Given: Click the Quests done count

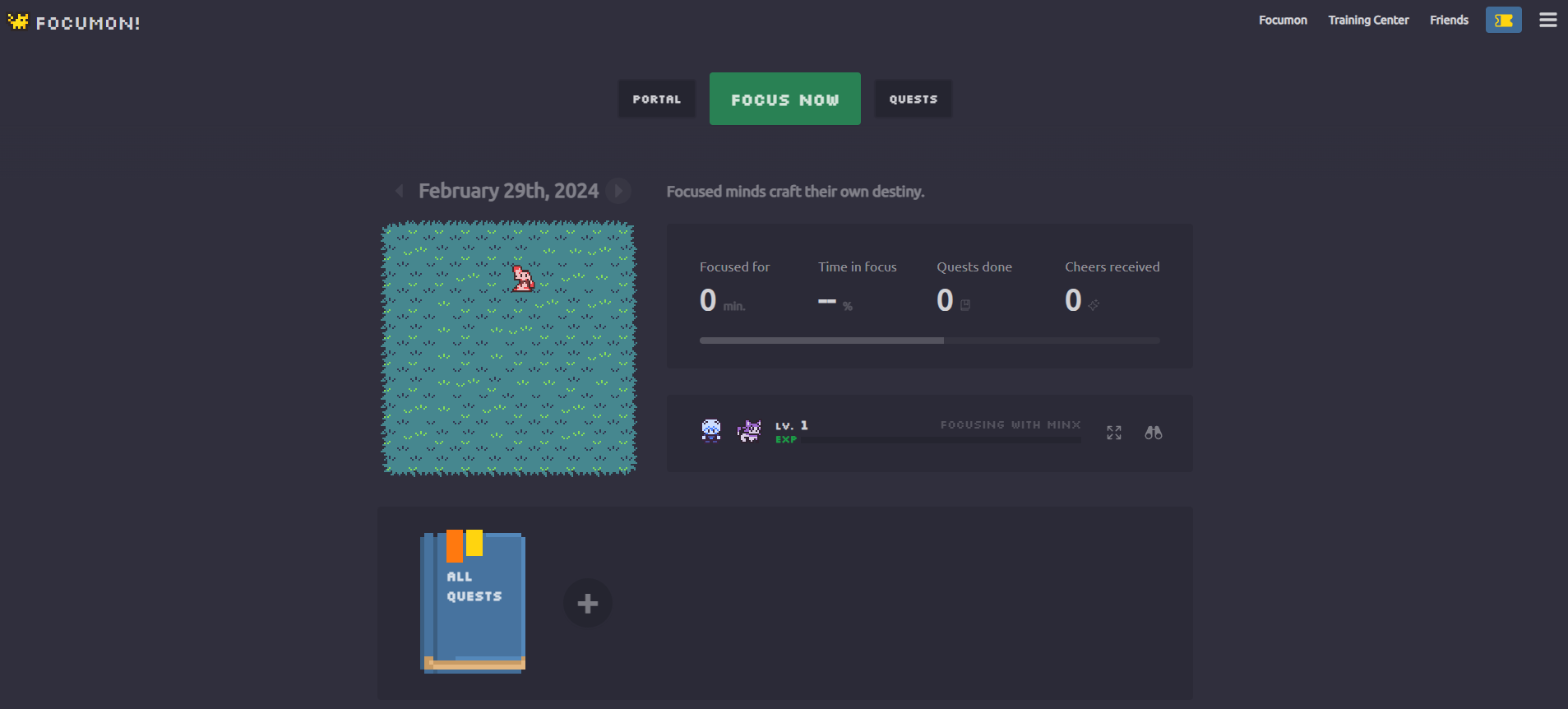Looking at the screenshot, I should tap(945, 300).
